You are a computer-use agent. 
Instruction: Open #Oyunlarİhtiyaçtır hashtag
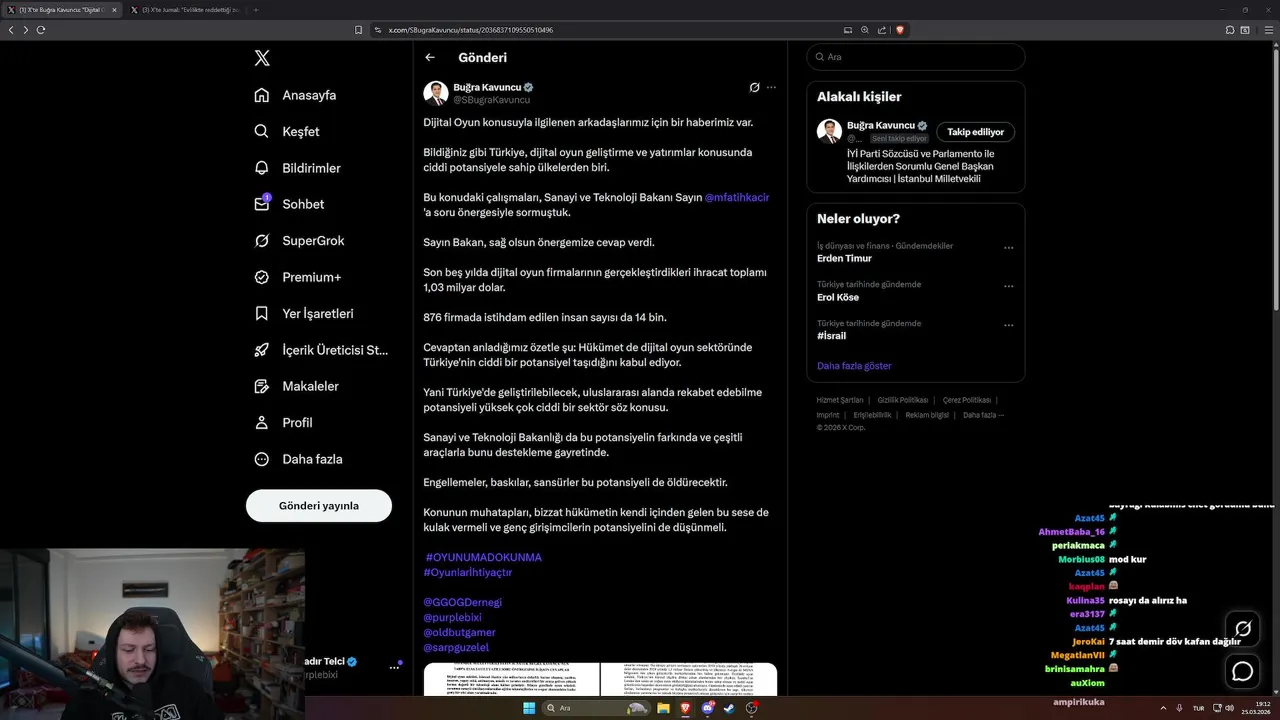468,572
